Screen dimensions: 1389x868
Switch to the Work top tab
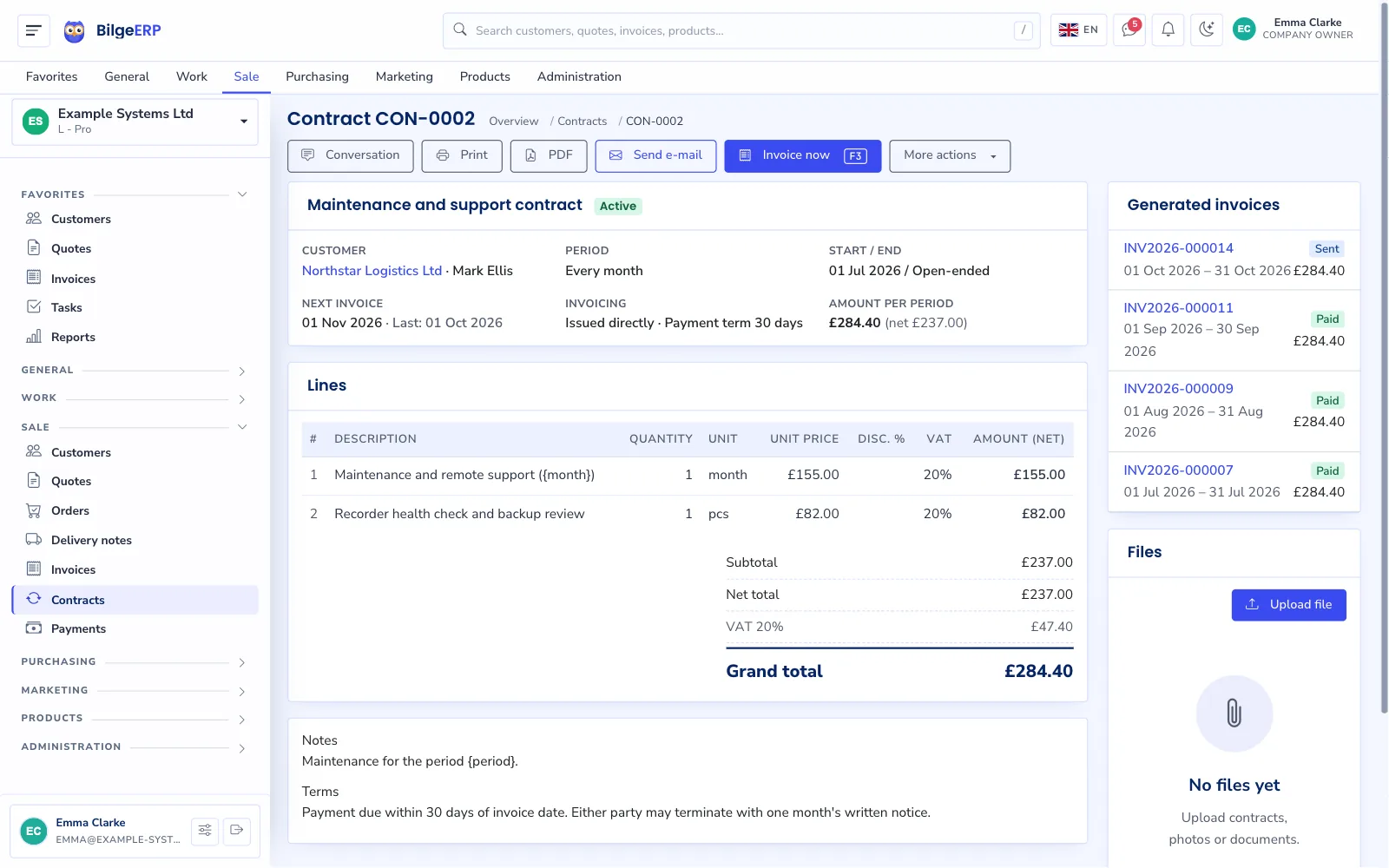click(192, 76)
